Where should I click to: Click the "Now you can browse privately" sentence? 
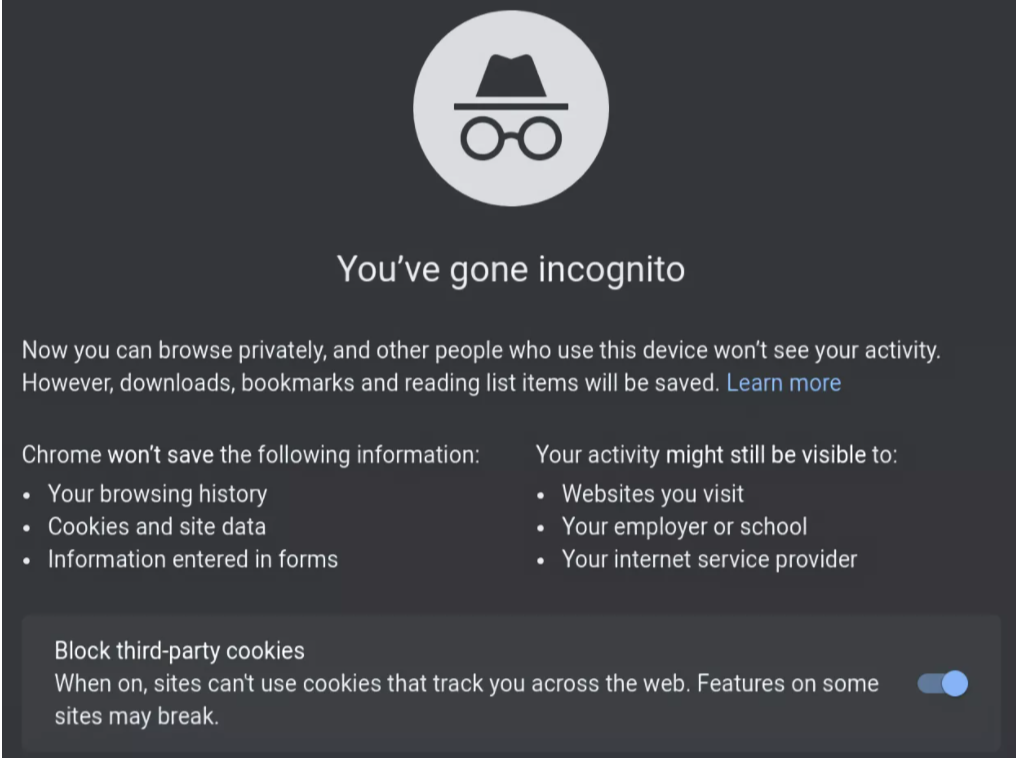(482, 351)
